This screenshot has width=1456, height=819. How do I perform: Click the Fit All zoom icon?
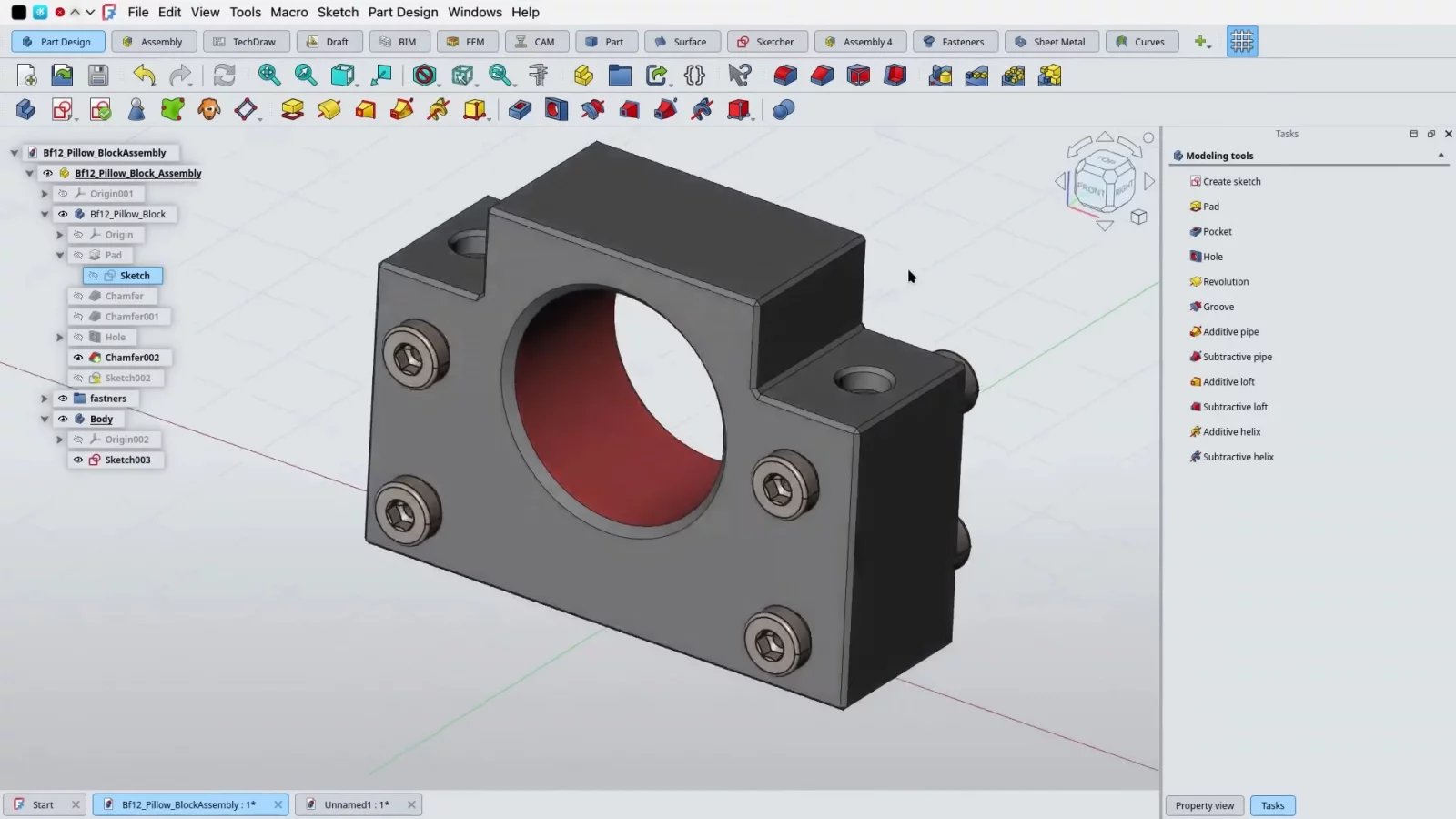click(x=268, y=76)
